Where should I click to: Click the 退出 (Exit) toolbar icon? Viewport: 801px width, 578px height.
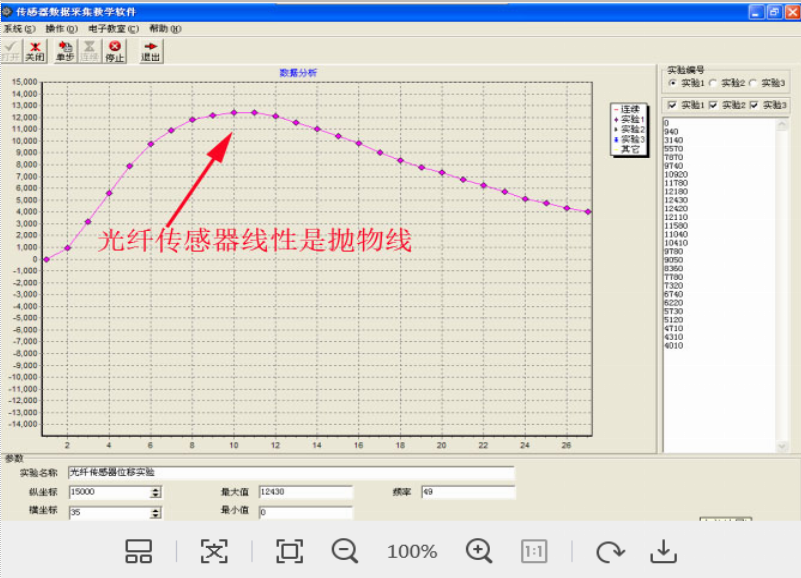tap(151, 51)
